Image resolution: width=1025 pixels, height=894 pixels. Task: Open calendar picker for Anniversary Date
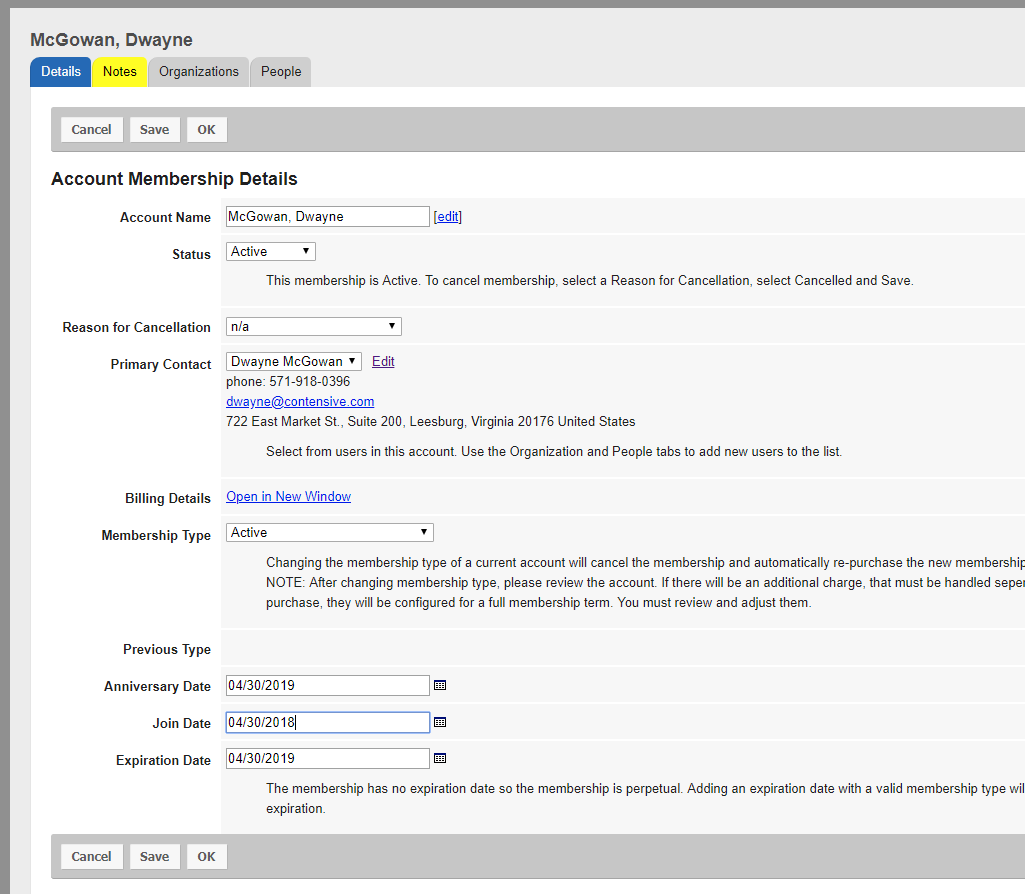(x=440, y=686)
